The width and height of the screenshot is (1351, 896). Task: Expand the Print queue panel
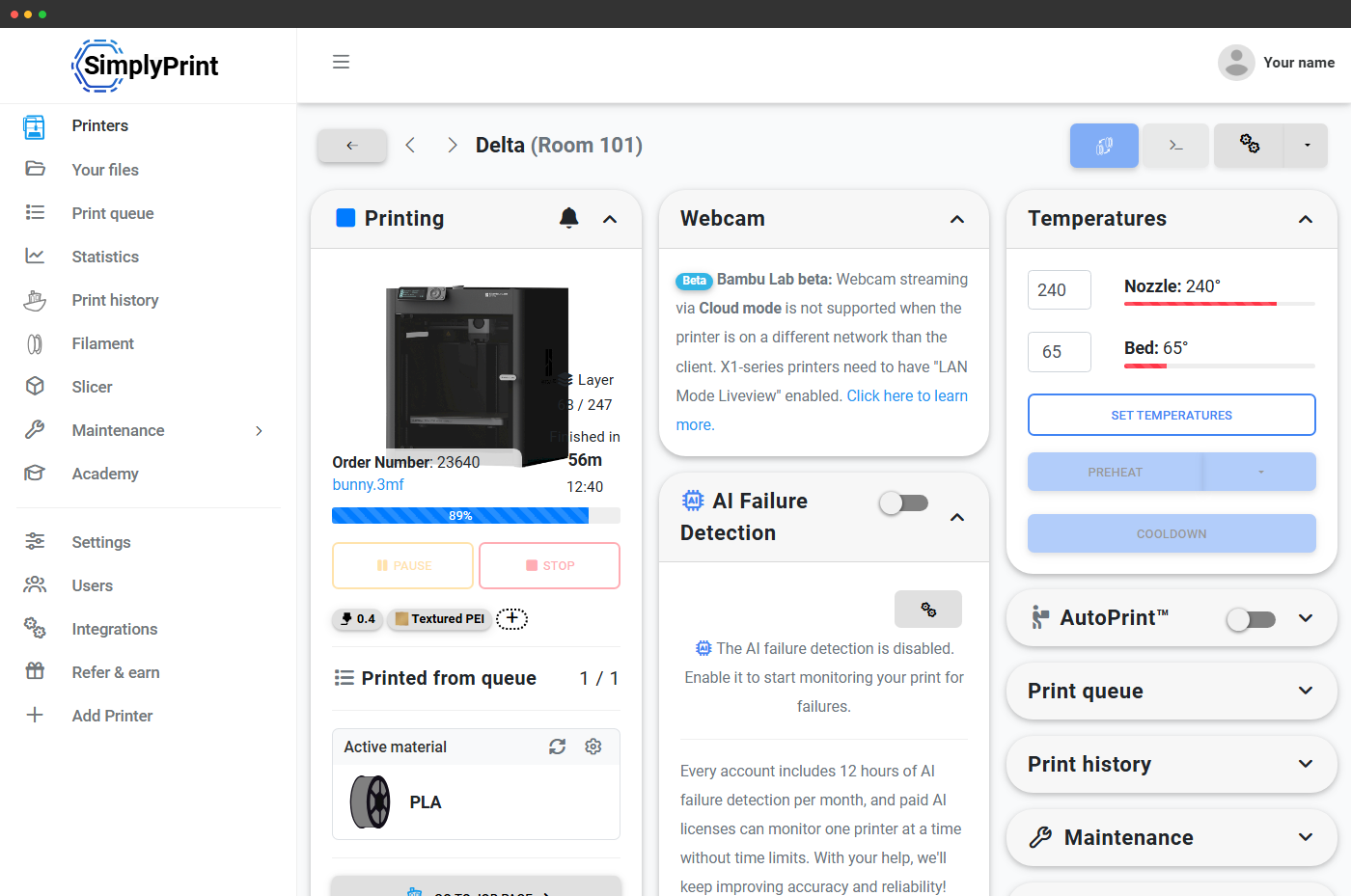(x=1306, y=691)
